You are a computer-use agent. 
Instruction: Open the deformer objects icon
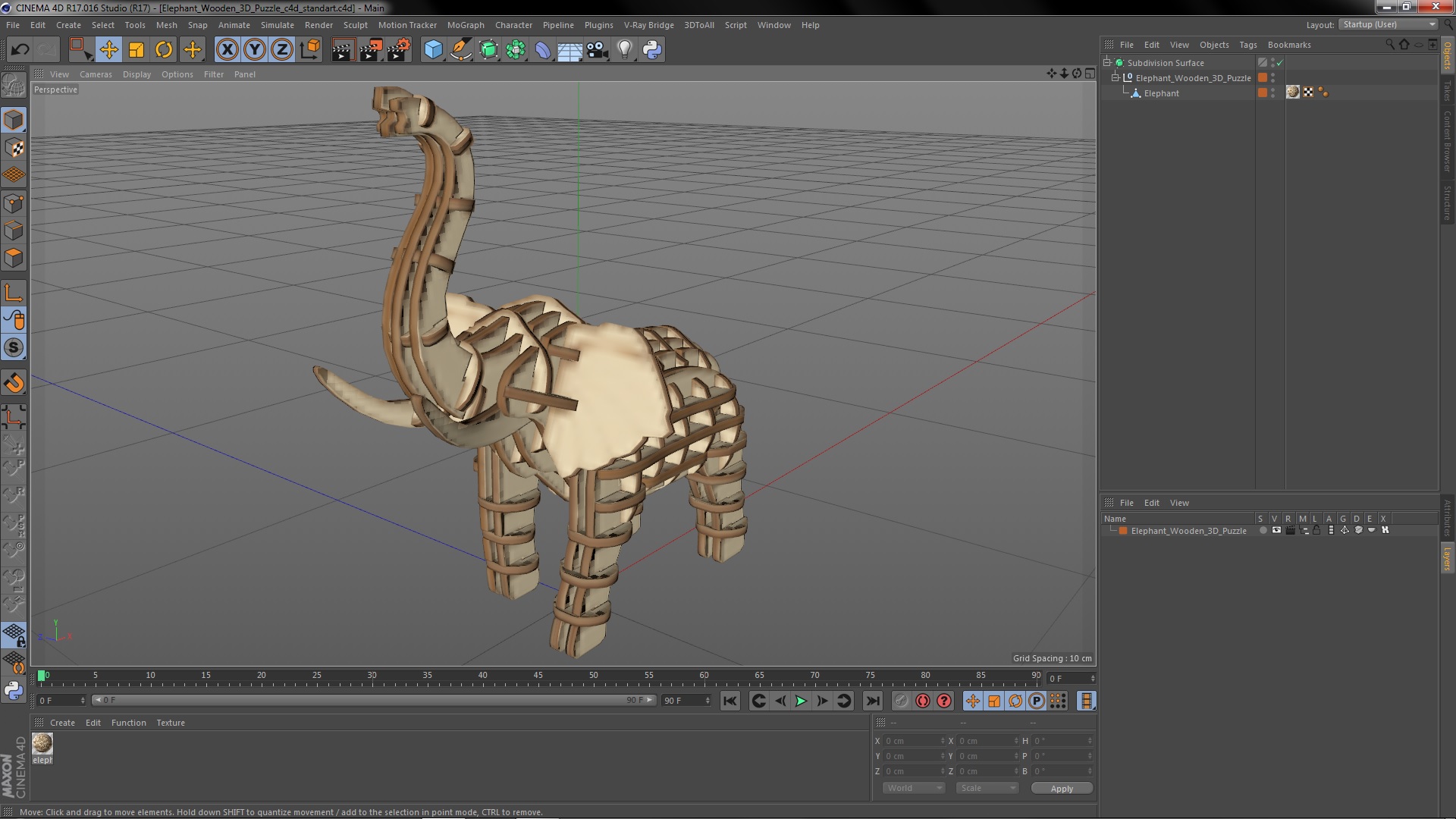543,50
